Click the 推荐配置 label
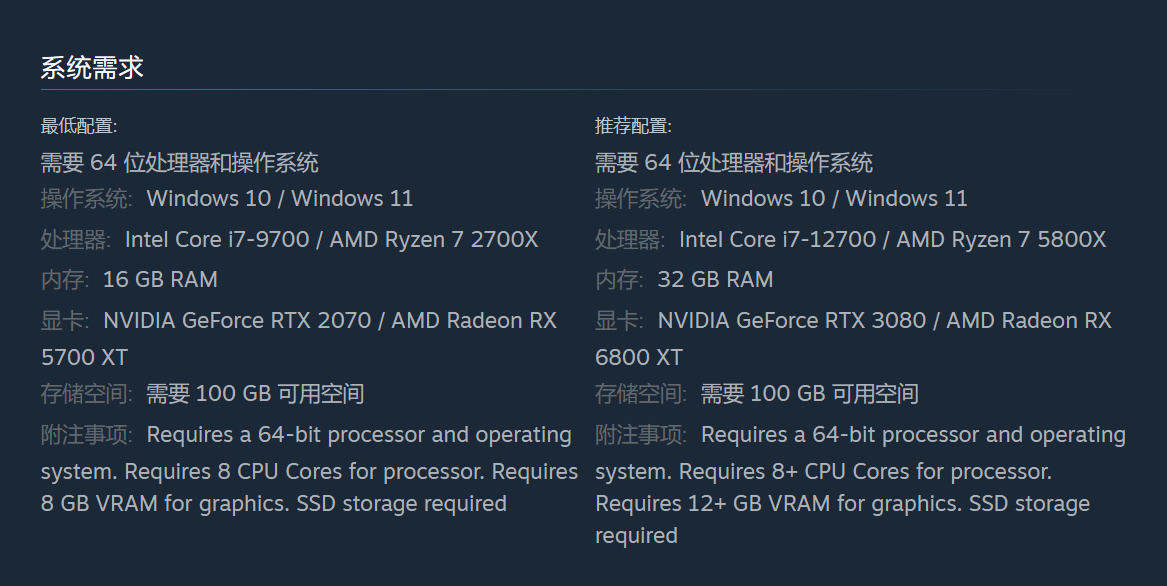The width and height of the screenshot is (1167, 586). point(633,126)
